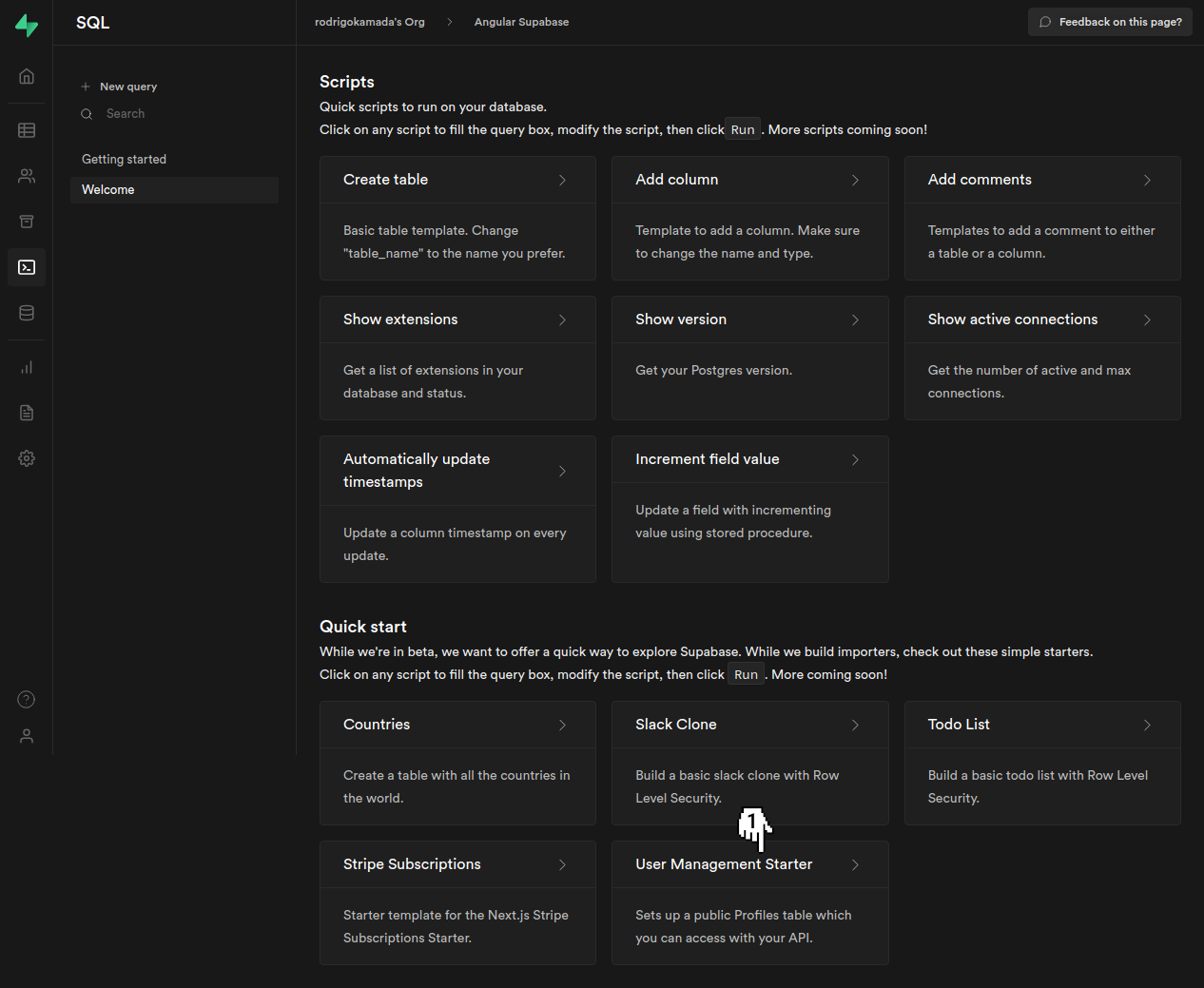Viewport: 1204px width, 988px height.
Task: Click the Search queries field
Action: (x=174, y=114)
